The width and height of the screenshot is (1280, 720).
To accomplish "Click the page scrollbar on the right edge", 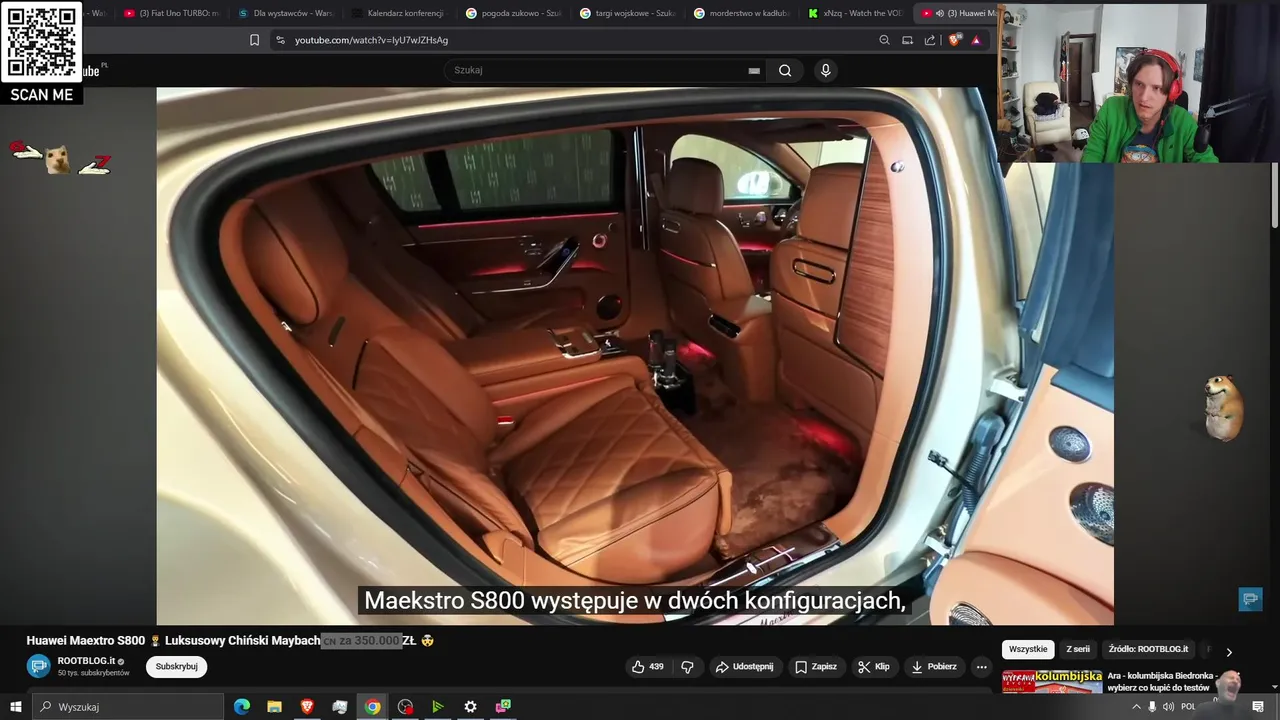I will (x=1275, y=196).
